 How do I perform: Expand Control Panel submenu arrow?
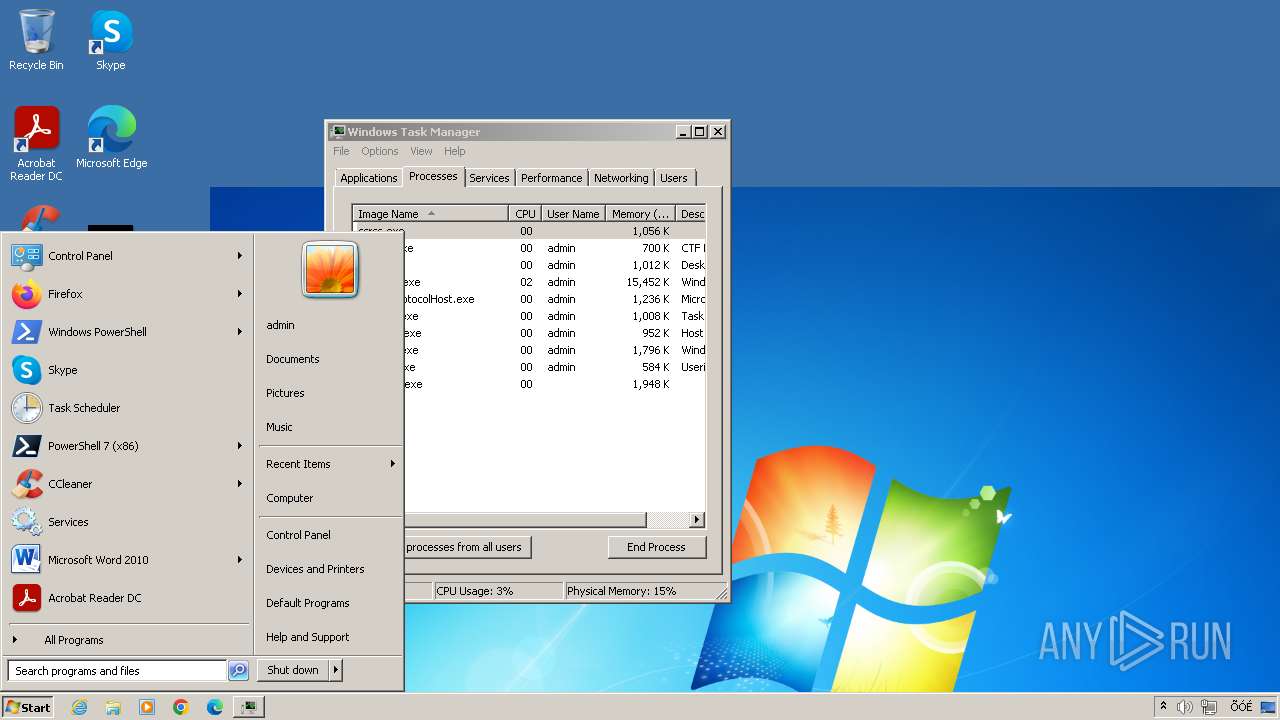click(x=240, y=256)
